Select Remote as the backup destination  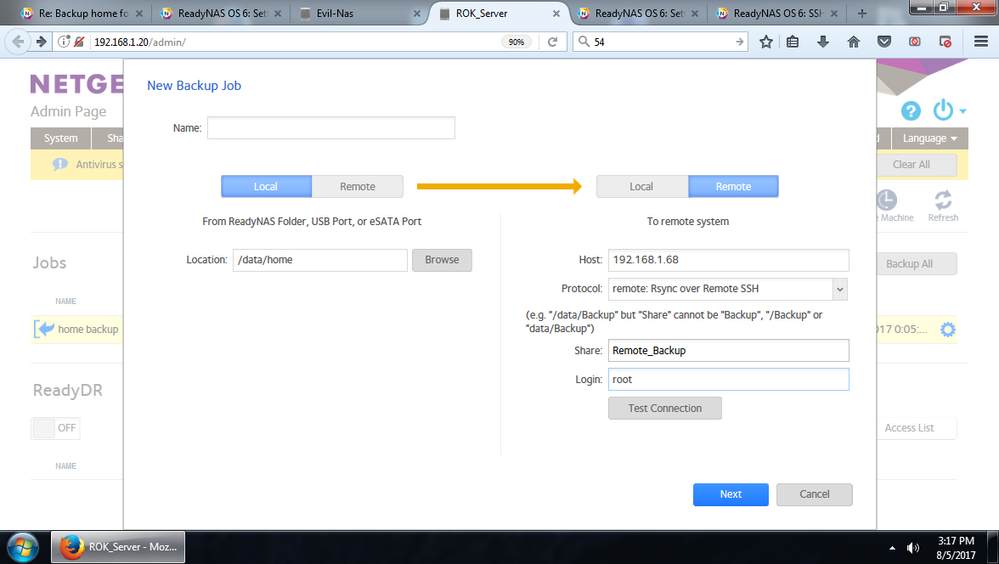tap(733, 187)
